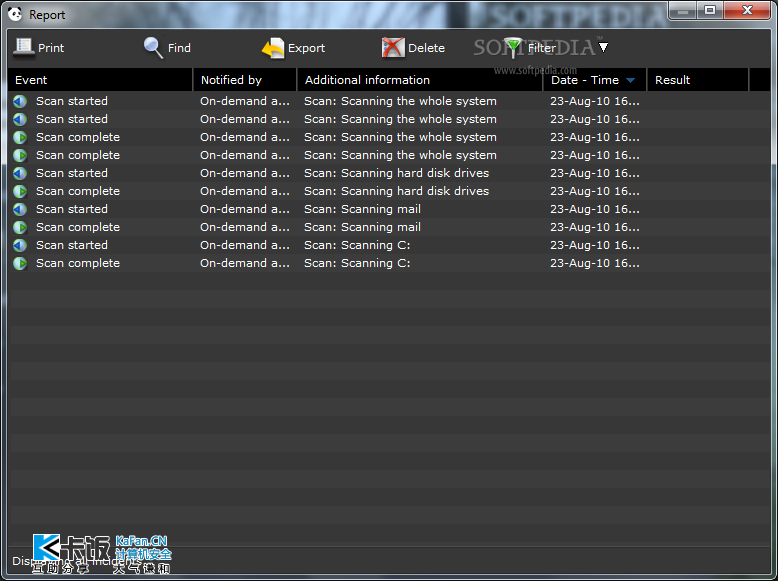Click the Export yellow arrow icon
The image size is (778, 581).
click(x=273, y=48)
